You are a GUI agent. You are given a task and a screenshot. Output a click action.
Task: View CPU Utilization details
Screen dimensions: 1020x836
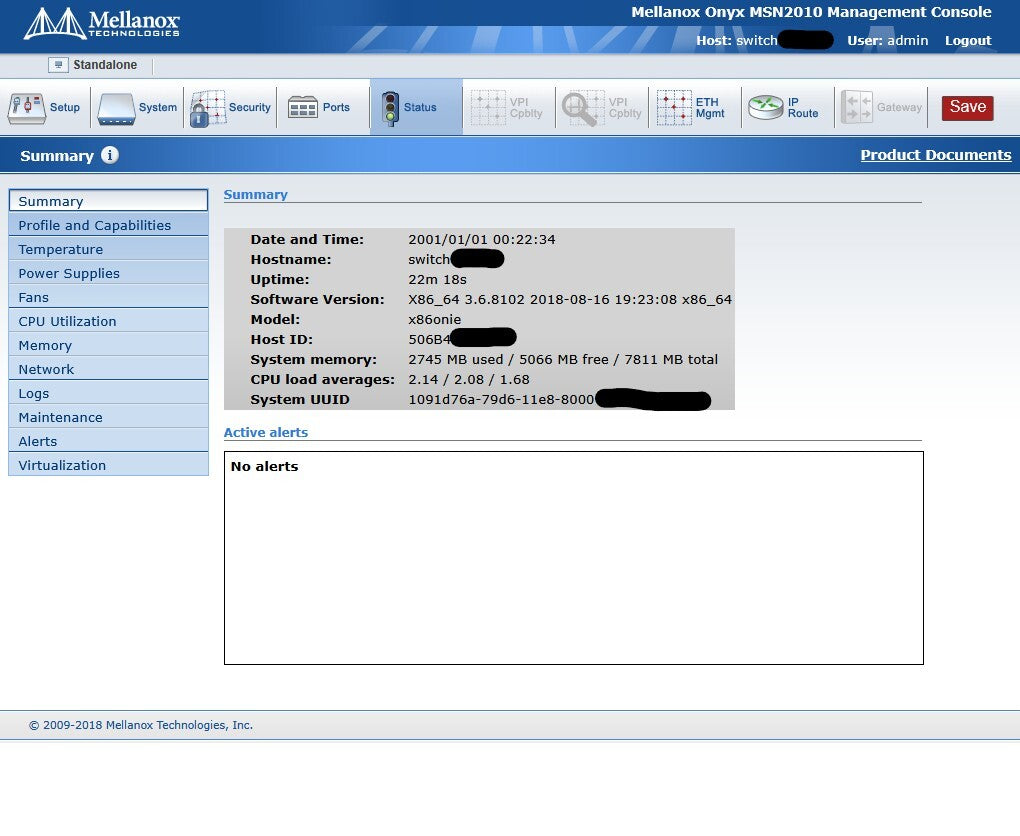point(67,321)
